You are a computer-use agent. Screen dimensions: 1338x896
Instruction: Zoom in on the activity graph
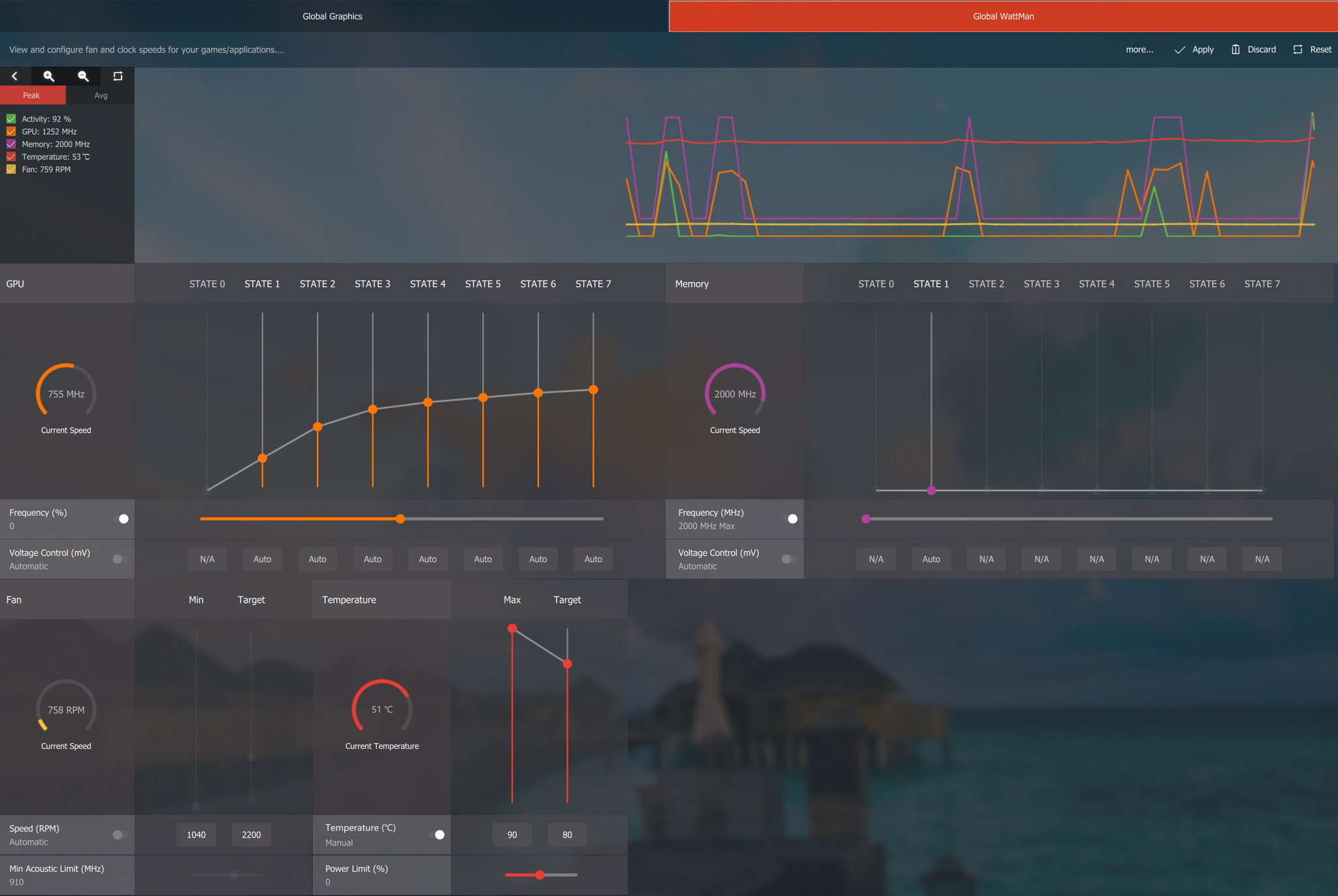[49, 76]
